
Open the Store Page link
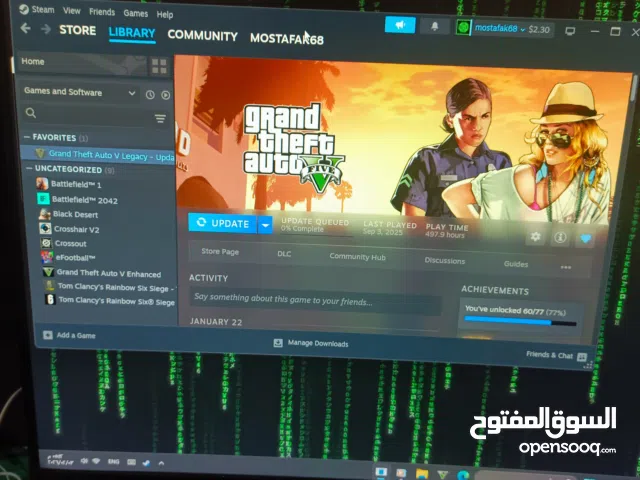point(220,251)
